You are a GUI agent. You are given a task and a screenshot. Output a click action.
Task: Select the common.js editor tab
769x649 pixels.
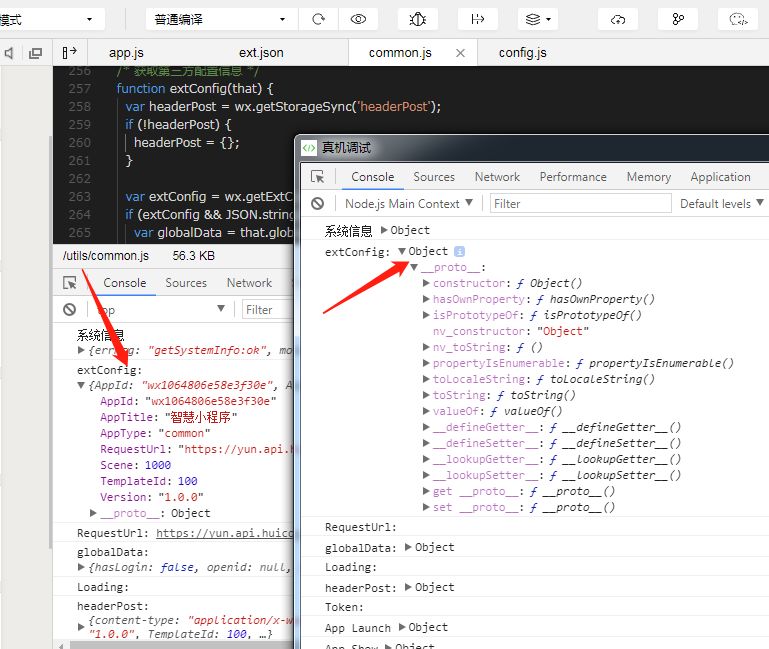click(400, 52)
